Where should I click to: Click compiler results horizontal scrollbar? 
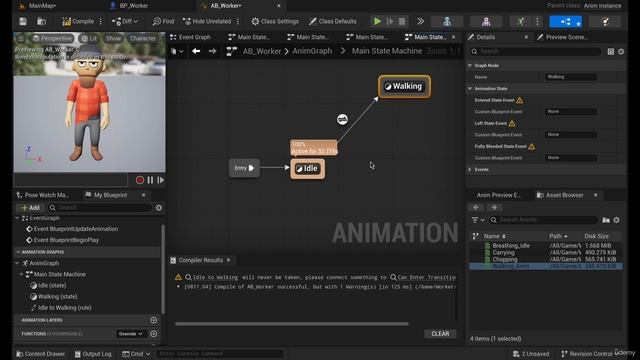[x=291, y=324]
